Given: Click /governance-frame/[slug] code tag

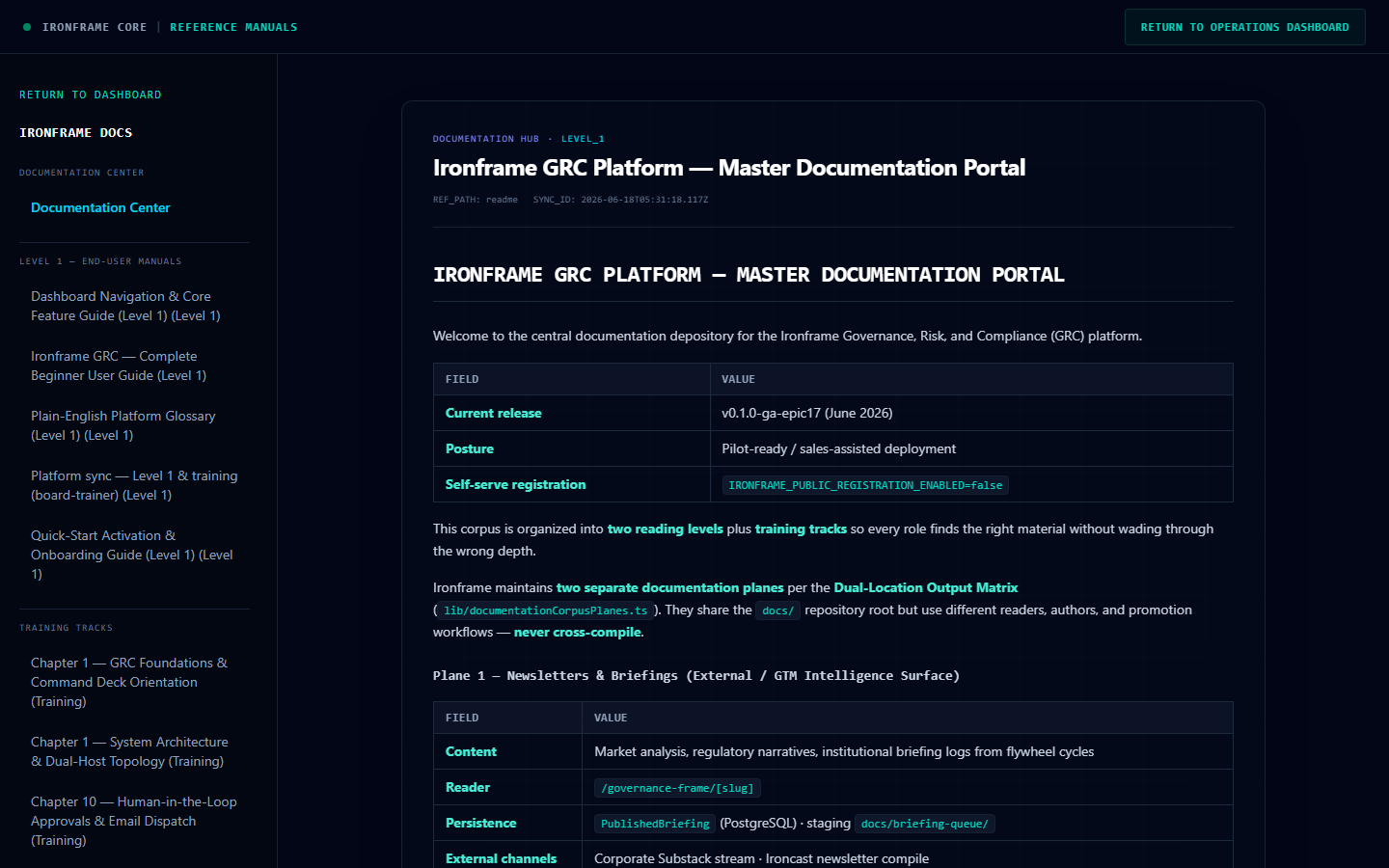Looking at the screenshot, I should [677, 788].
